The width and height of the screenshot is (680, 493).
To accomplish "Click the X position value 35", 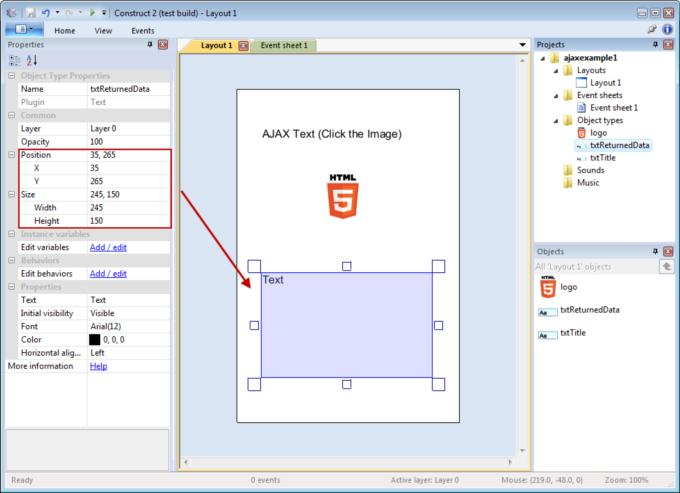I will click(x=129, y=168).
